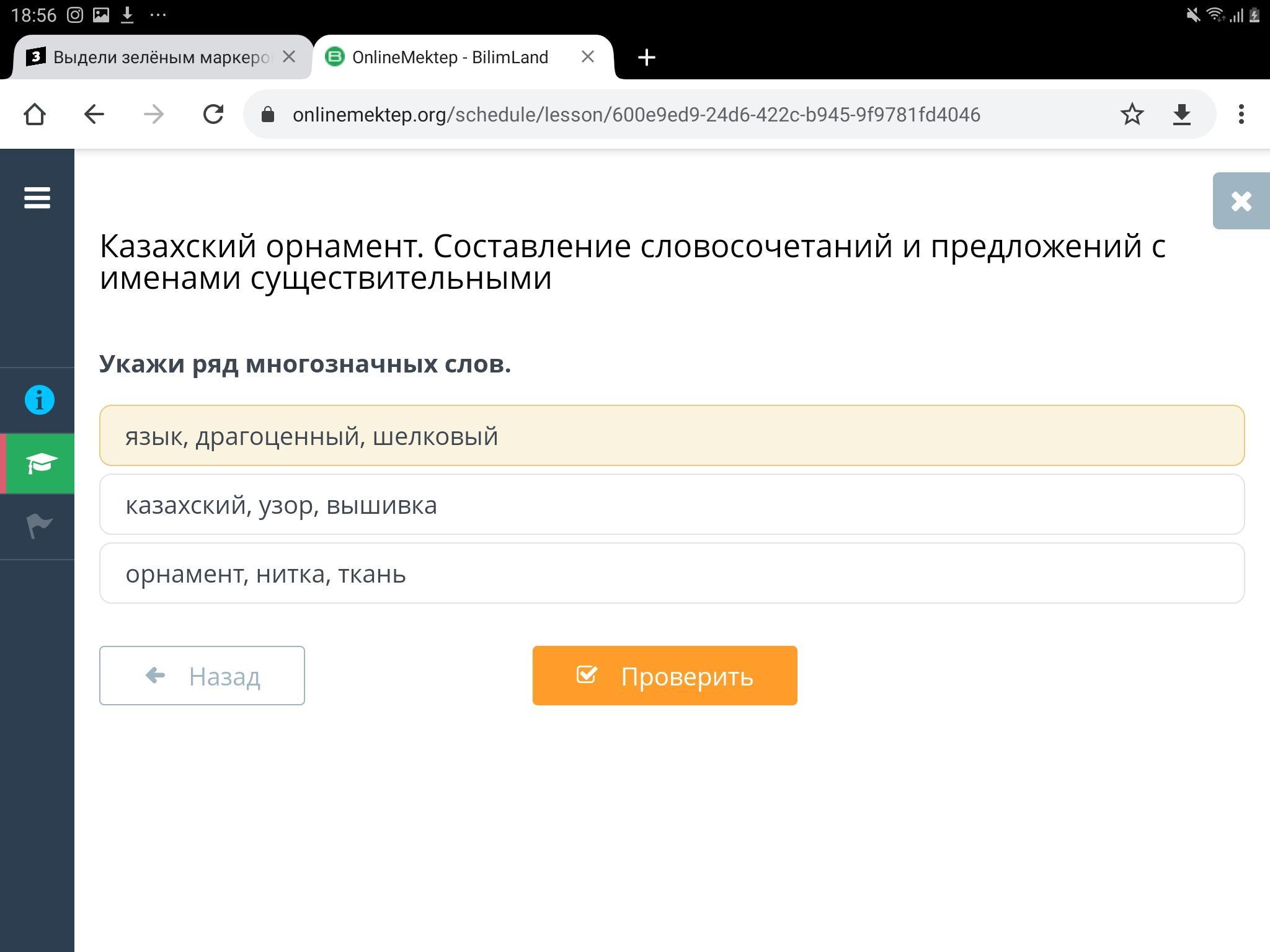
Task: Reload the current page
Action: [x=213, y=114]
